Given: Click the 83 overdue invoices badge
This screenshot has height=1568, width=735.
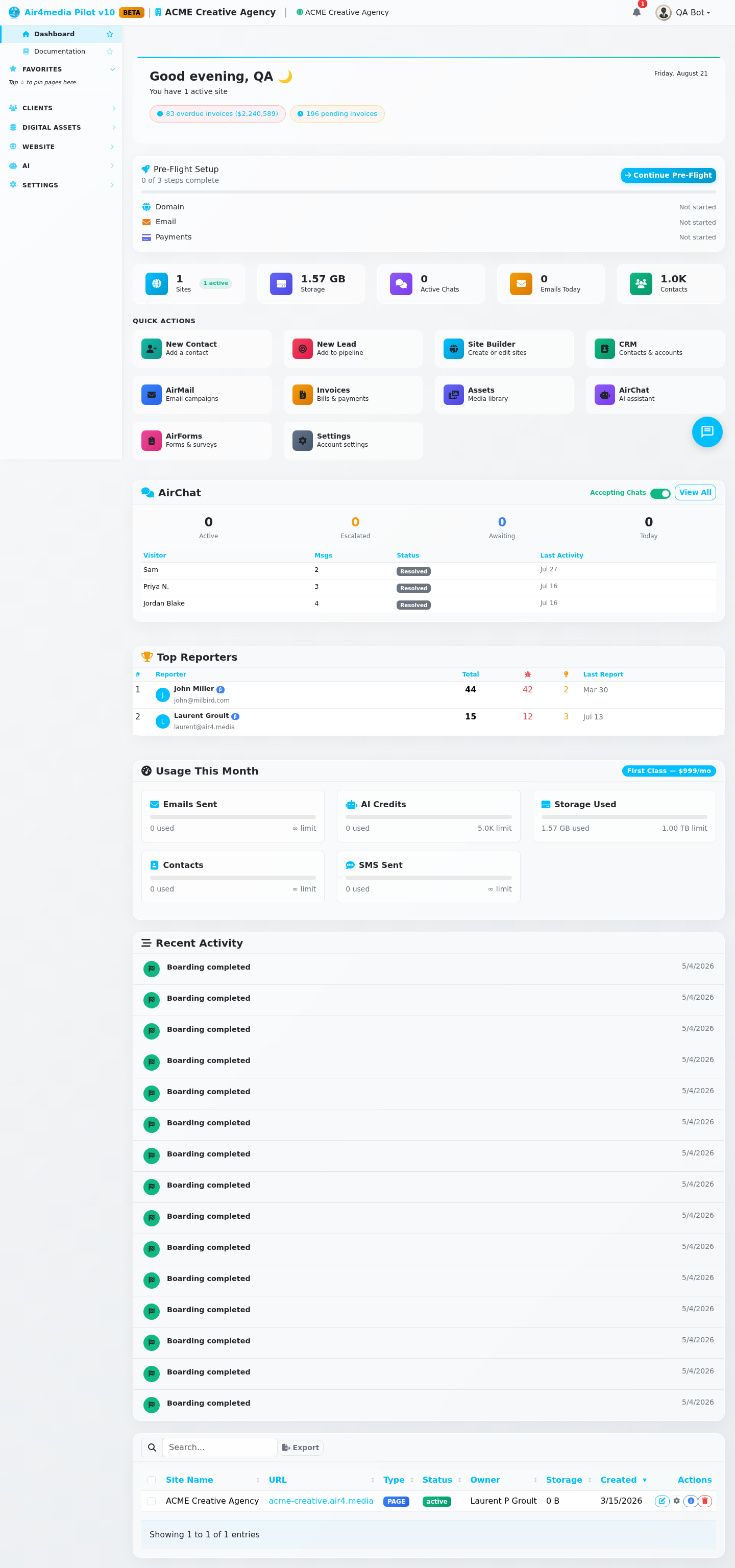Looking at the screenshot, I should coord(217,114).
